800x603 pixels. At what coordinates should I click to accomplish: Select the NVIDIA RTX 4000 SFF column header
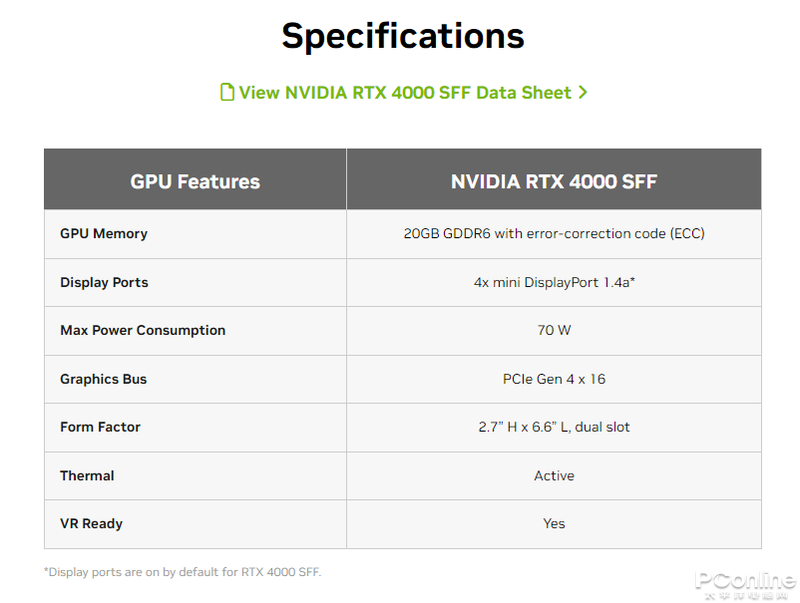click(x=554, y=181)
